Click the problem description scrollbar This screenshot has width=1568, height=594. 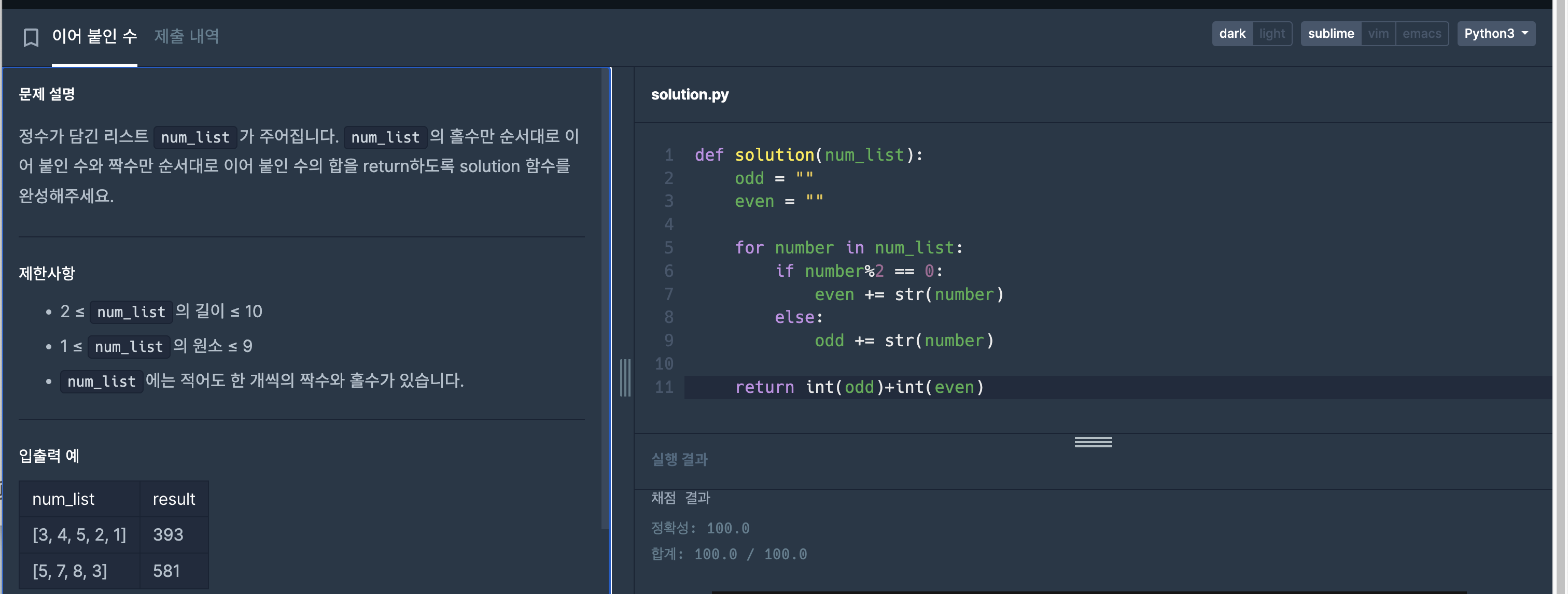pos(605,298)
